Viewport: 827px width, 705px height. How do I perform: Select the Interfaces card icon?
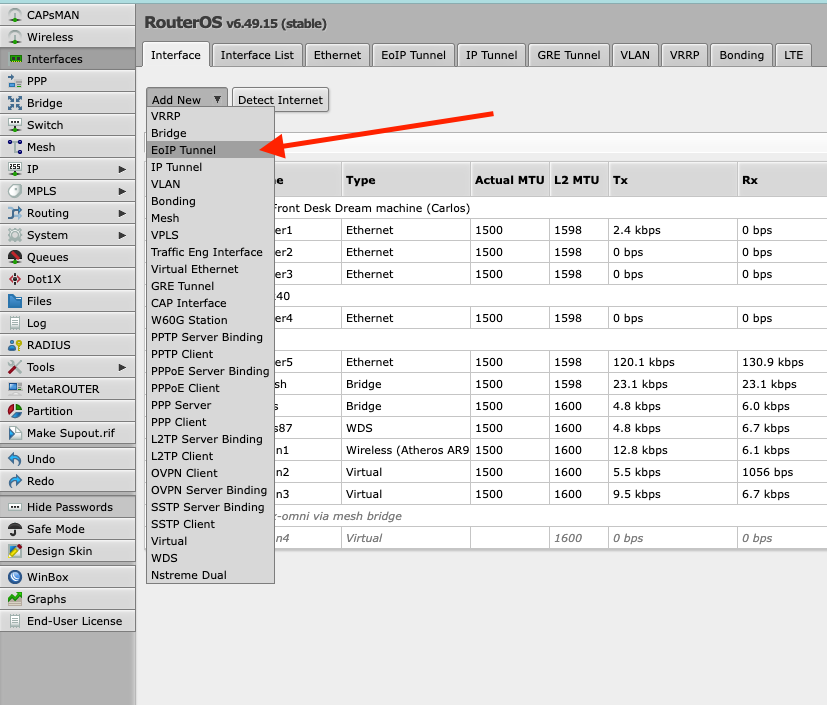pos(15,59)
